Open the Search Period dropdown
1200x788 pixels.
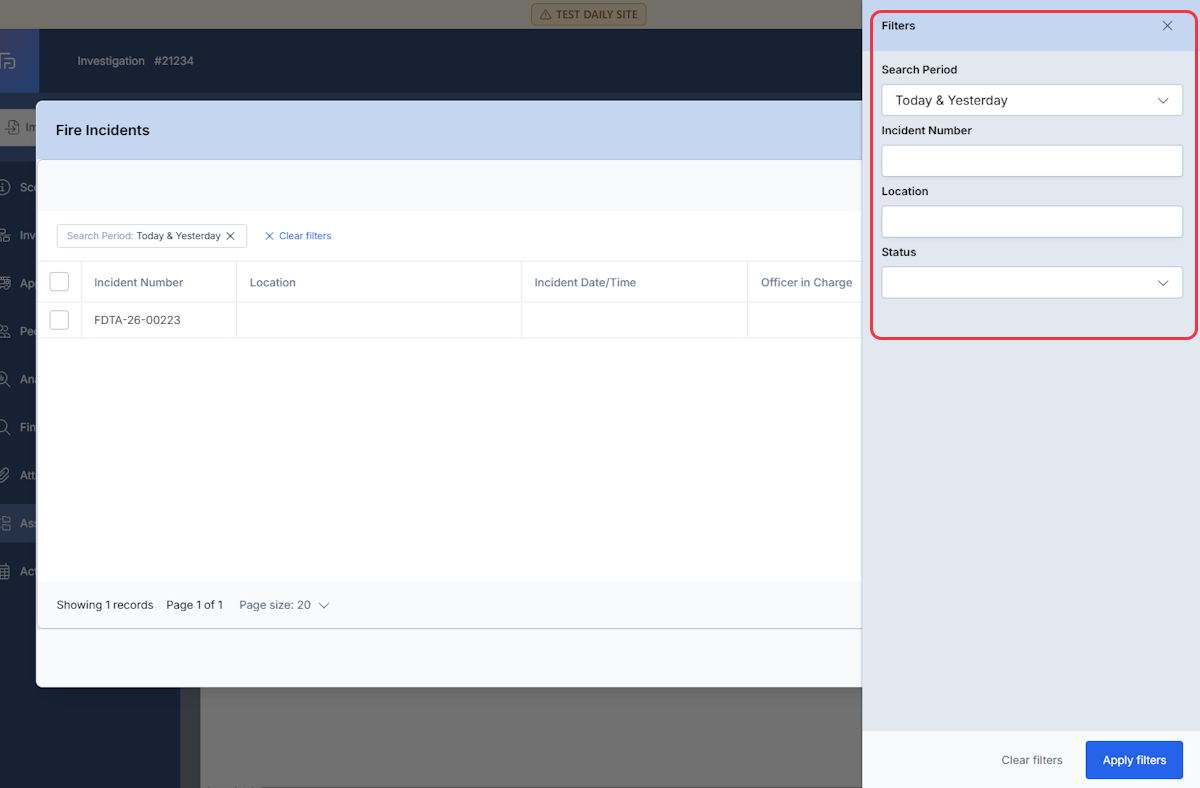click(1032, 100)
